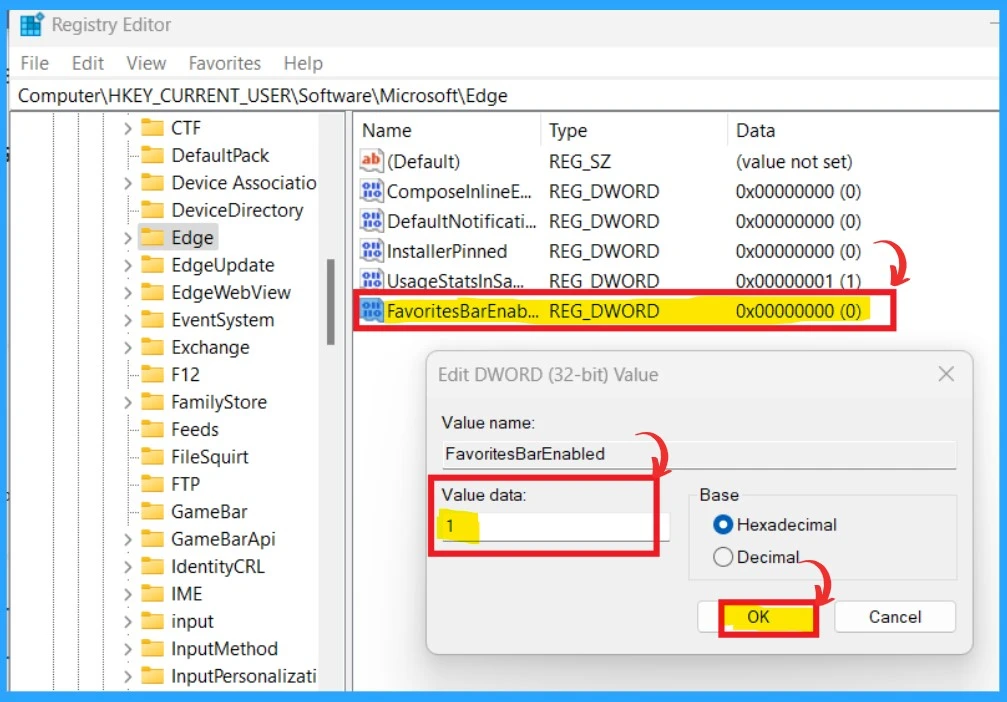This screenshot has width=1007, height=702.
Task: Click the tree pane vertical scrollbar
Action: click(331, 302)
